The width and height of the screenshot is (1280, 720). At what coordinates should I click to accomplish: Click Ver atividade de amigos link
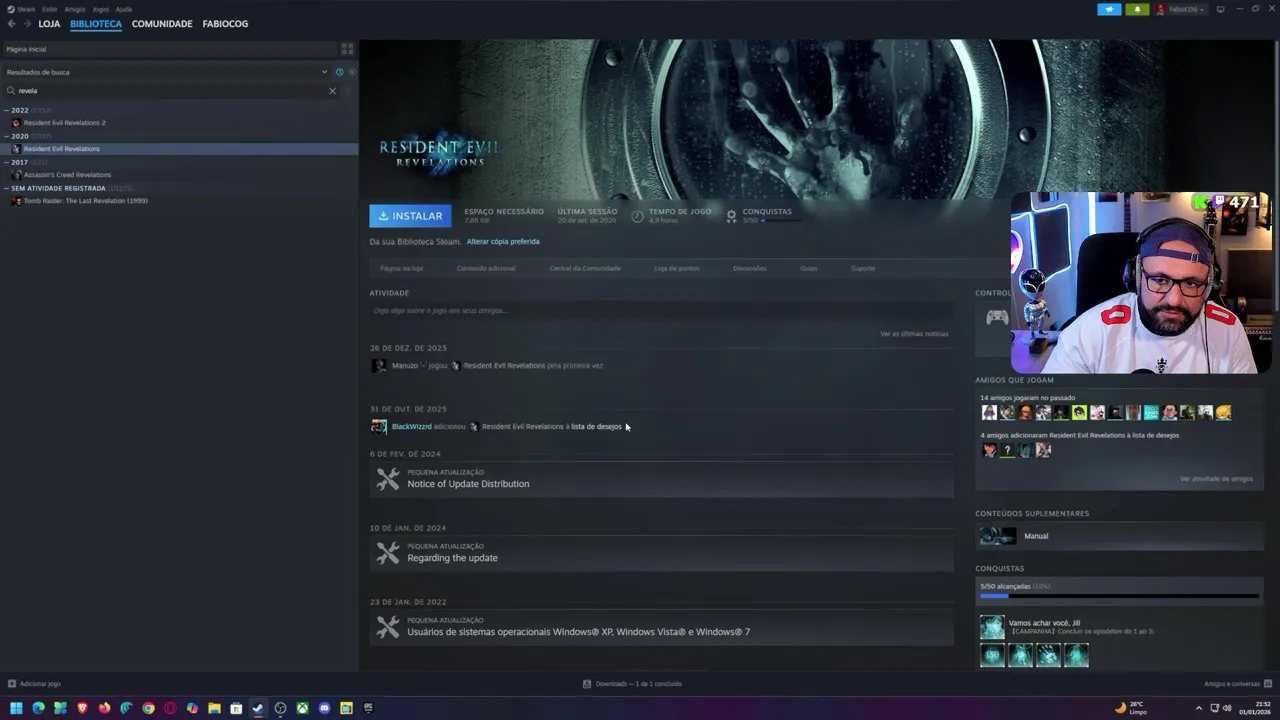point(1216,479)
